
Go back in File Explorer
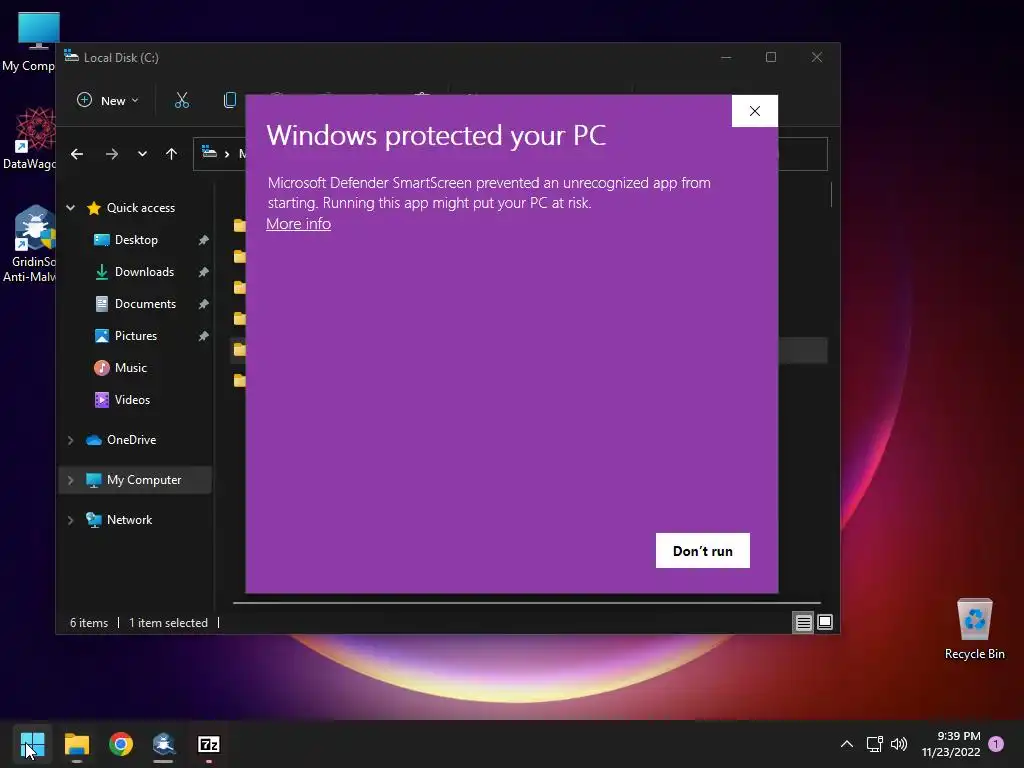click(77, 154)
